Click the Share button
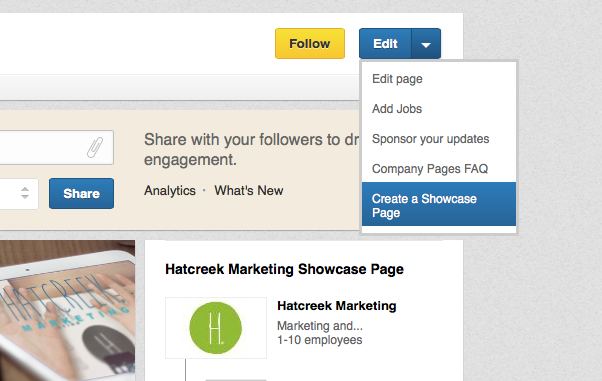This screenshot has width=602, height=381. coord(81,194)
